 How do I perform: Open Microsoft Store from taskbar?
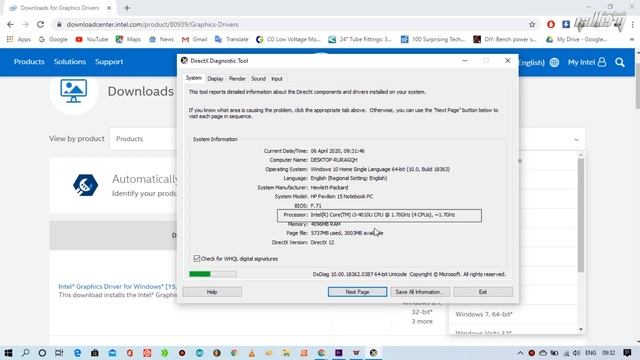[95, 353]
